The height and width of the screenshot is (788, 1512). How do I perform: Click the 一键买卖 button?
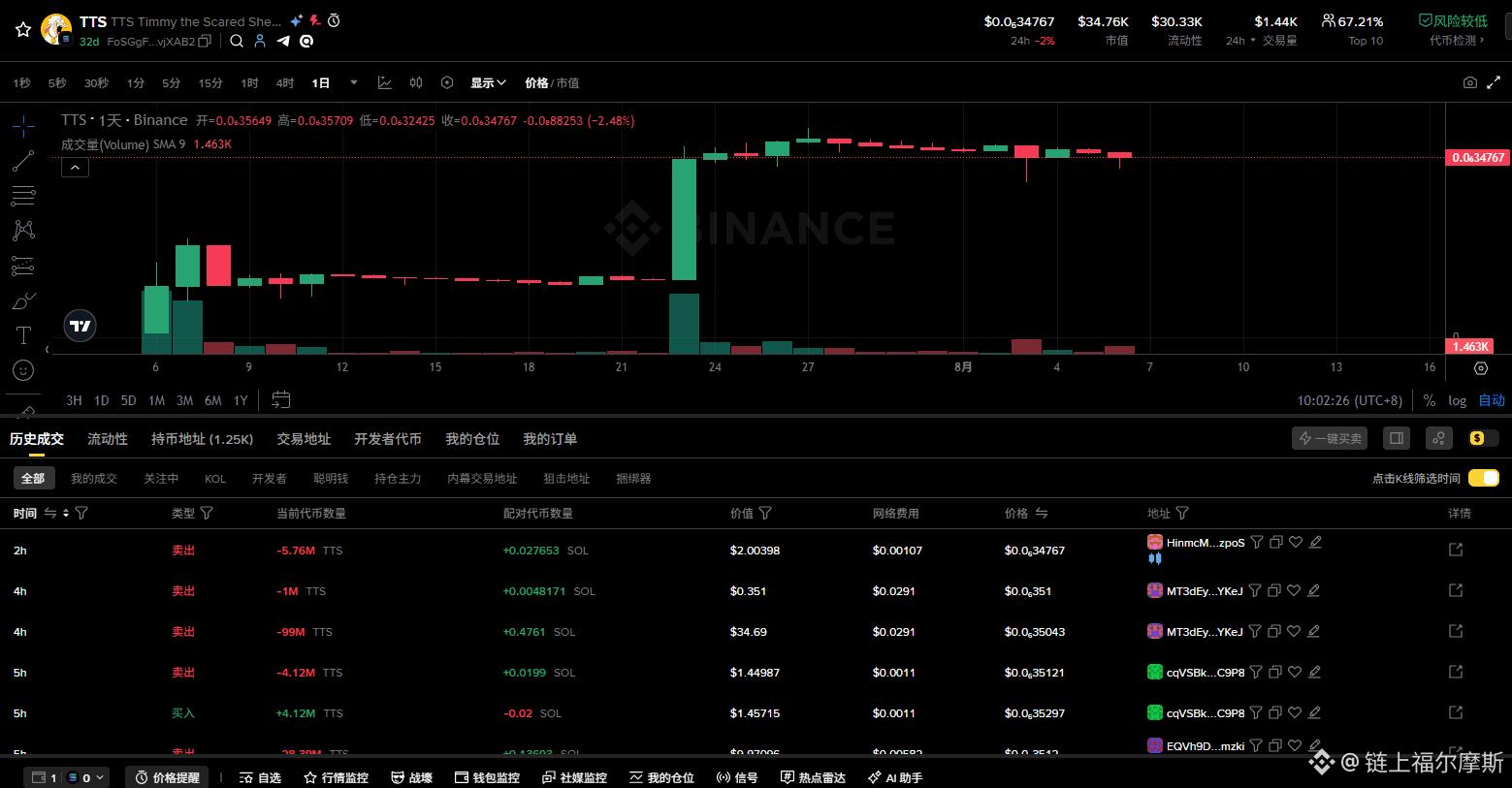coord(1330,438)
